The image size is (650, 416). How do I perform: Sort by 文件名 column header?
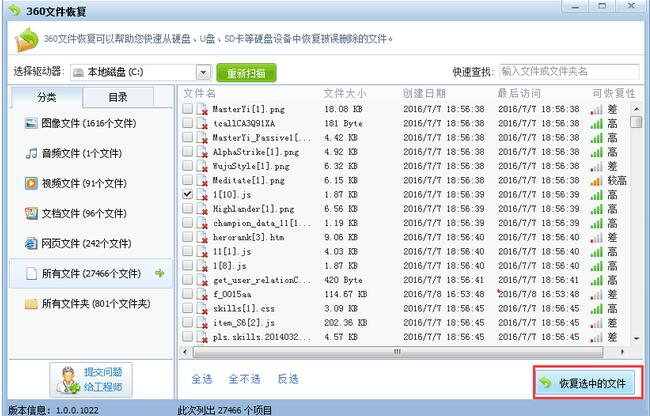pyautogui.click(x=200, y=94)
